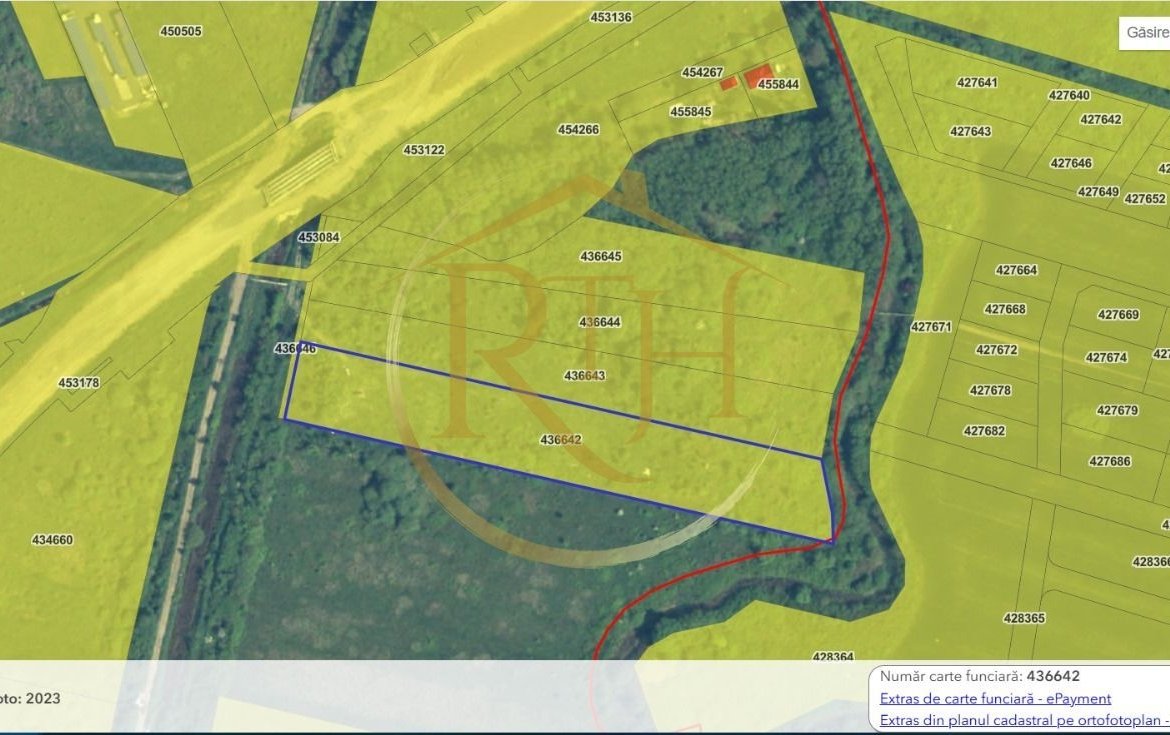Viewport: 1170px width, 735px height.
Task: Select parcel 434660 on the map
Action: click(52, 540)
